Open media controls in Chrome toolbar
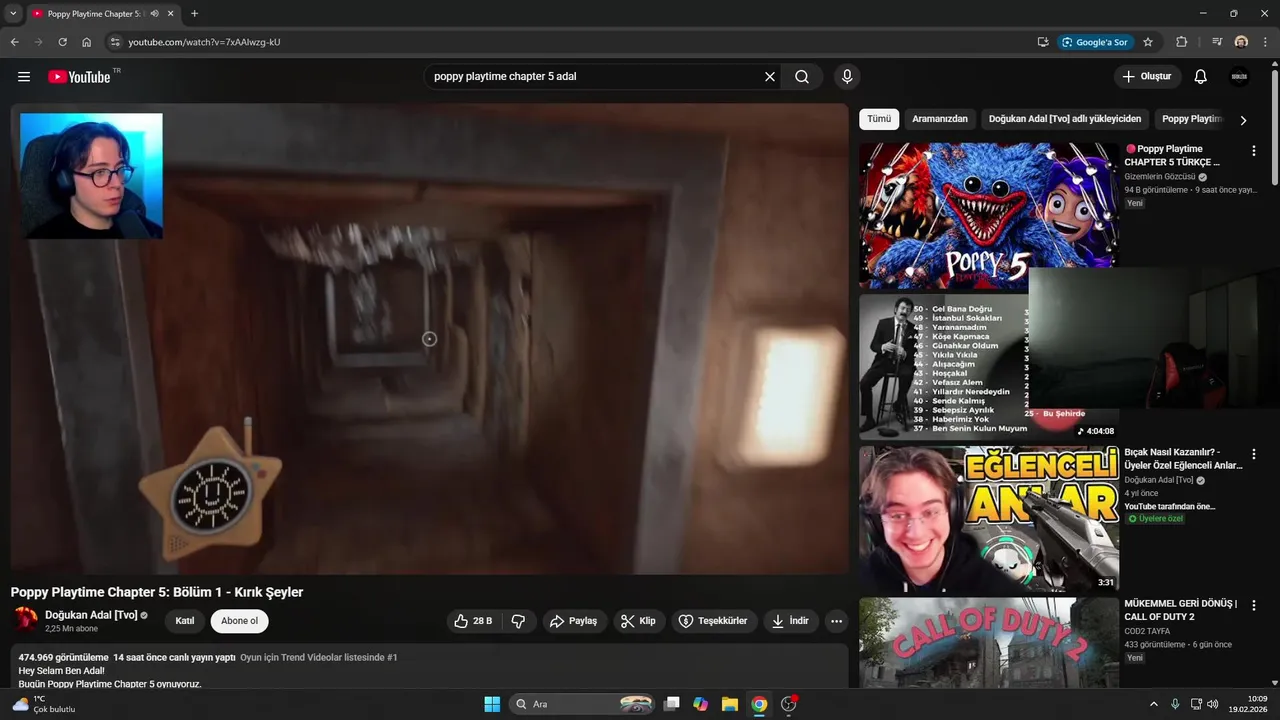Viewport: 1280px width, 720px height. pos(1217,42)
